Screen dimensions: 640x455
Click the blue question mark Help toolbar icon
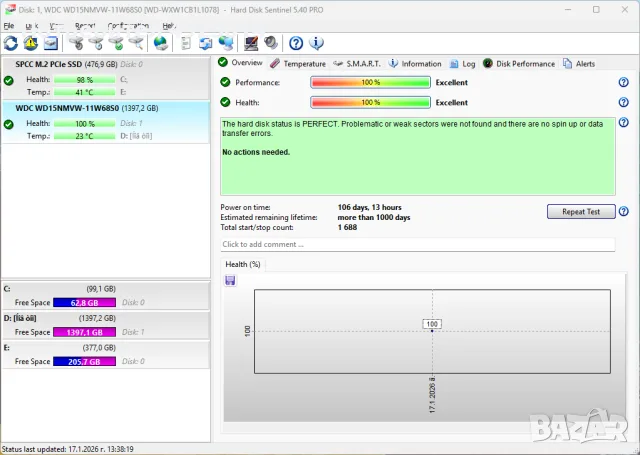(x=296, y=43)
